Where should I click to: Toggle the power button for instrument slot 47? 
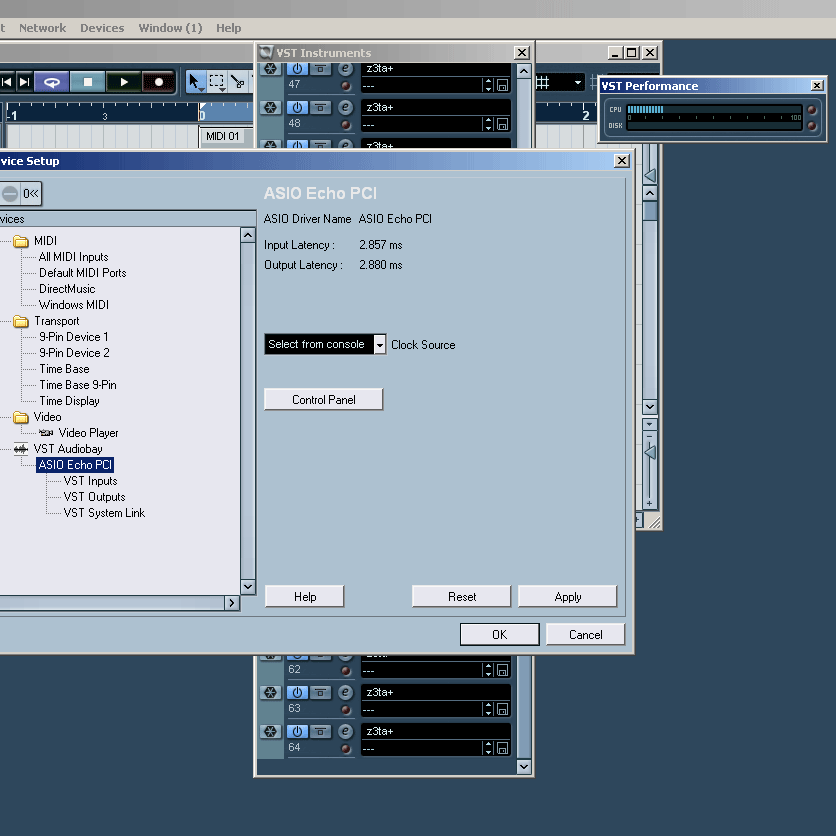point(297,69)
